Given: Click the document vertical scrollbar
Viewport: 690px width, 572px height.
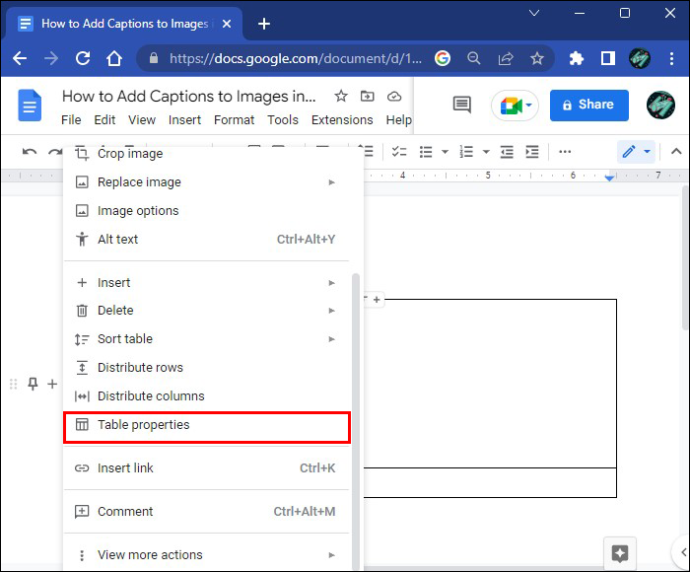Looking at the screenshot, I should tap(685, 258).
